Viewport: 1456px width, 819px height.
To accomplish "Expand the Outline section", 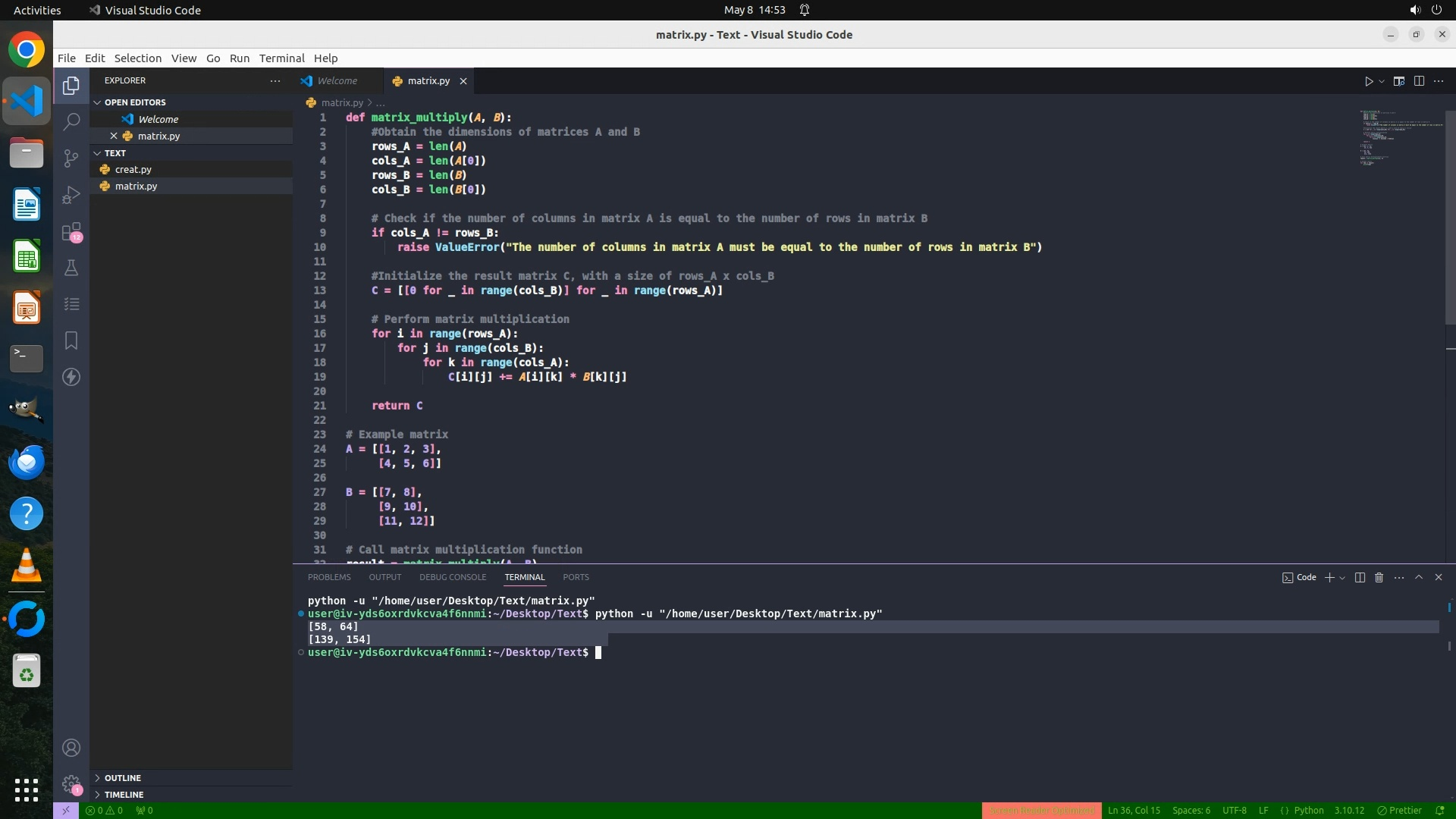I will tap(123, 778).
